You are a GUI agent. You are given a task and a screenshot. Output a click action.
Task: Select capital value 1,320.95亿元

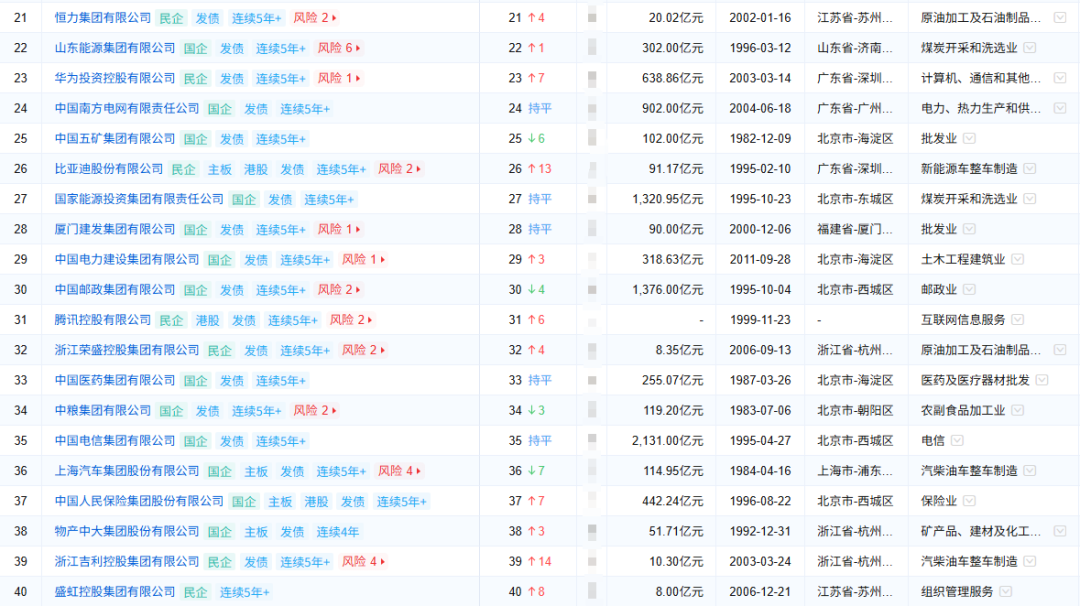(667, 200)
